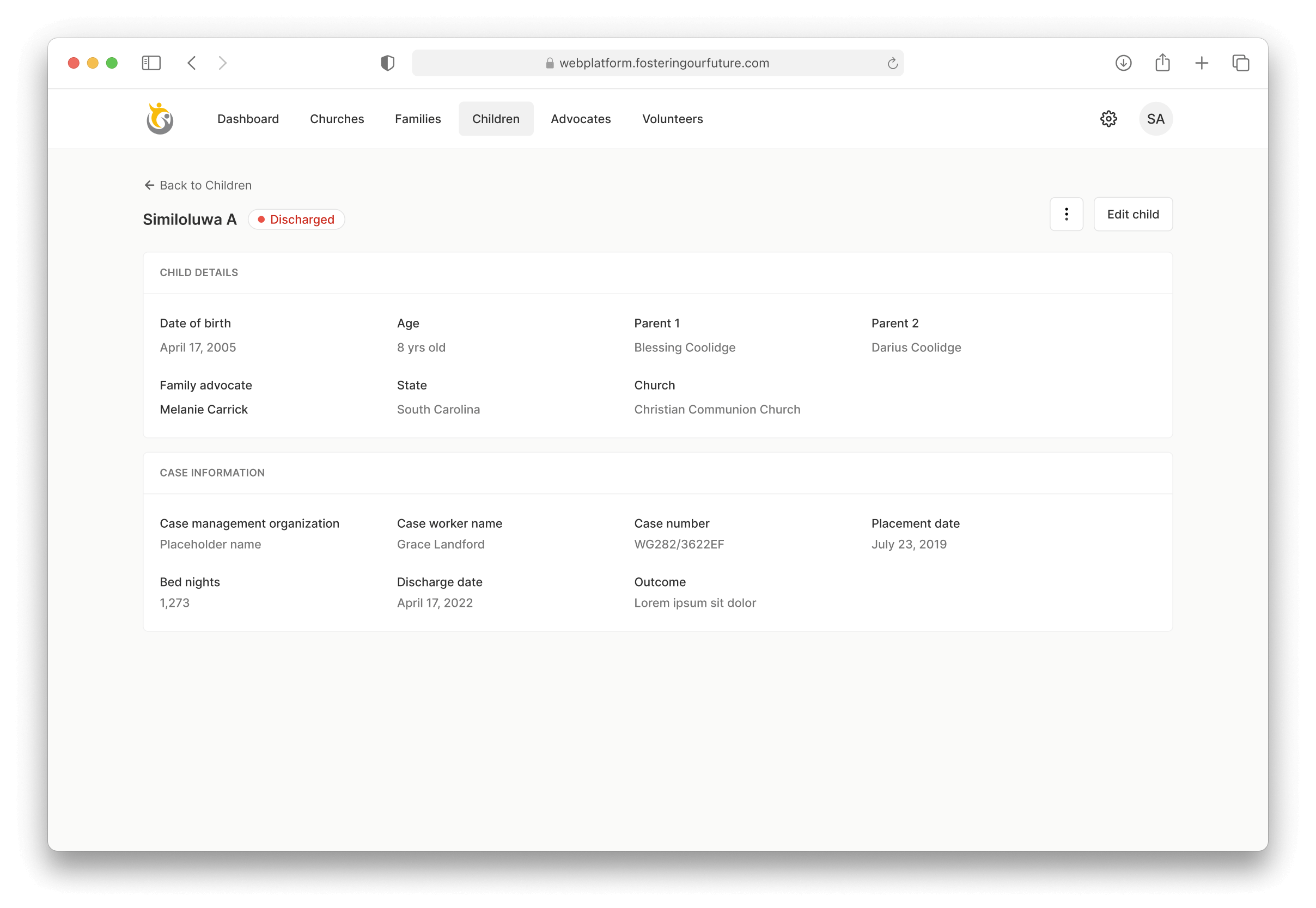The height and width of the screenshot is (908, 1316).
Task: Go to the Dashboard tab
Action: (x=248, y=119)
